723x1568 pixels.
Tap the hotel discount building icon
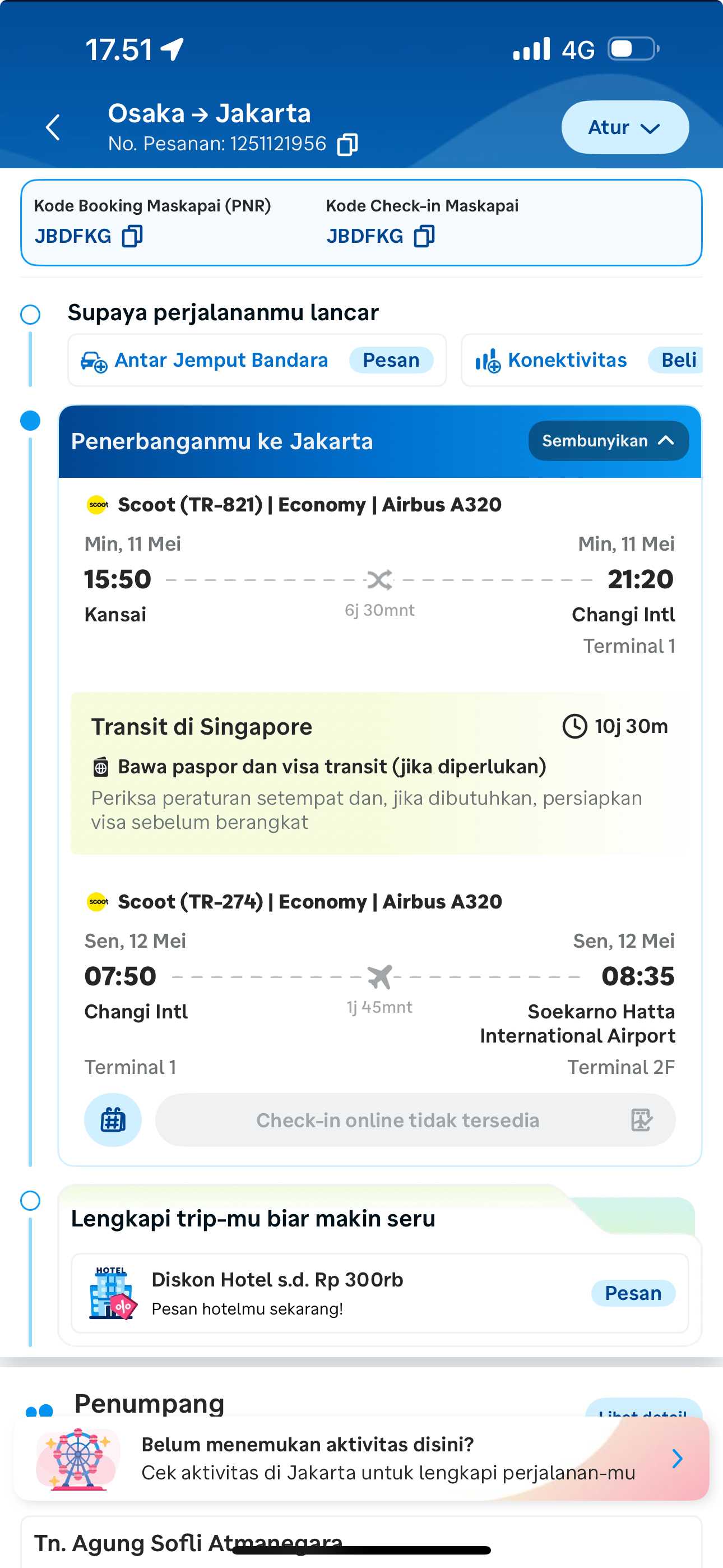pyautogui.click(x=113, y=1293)
